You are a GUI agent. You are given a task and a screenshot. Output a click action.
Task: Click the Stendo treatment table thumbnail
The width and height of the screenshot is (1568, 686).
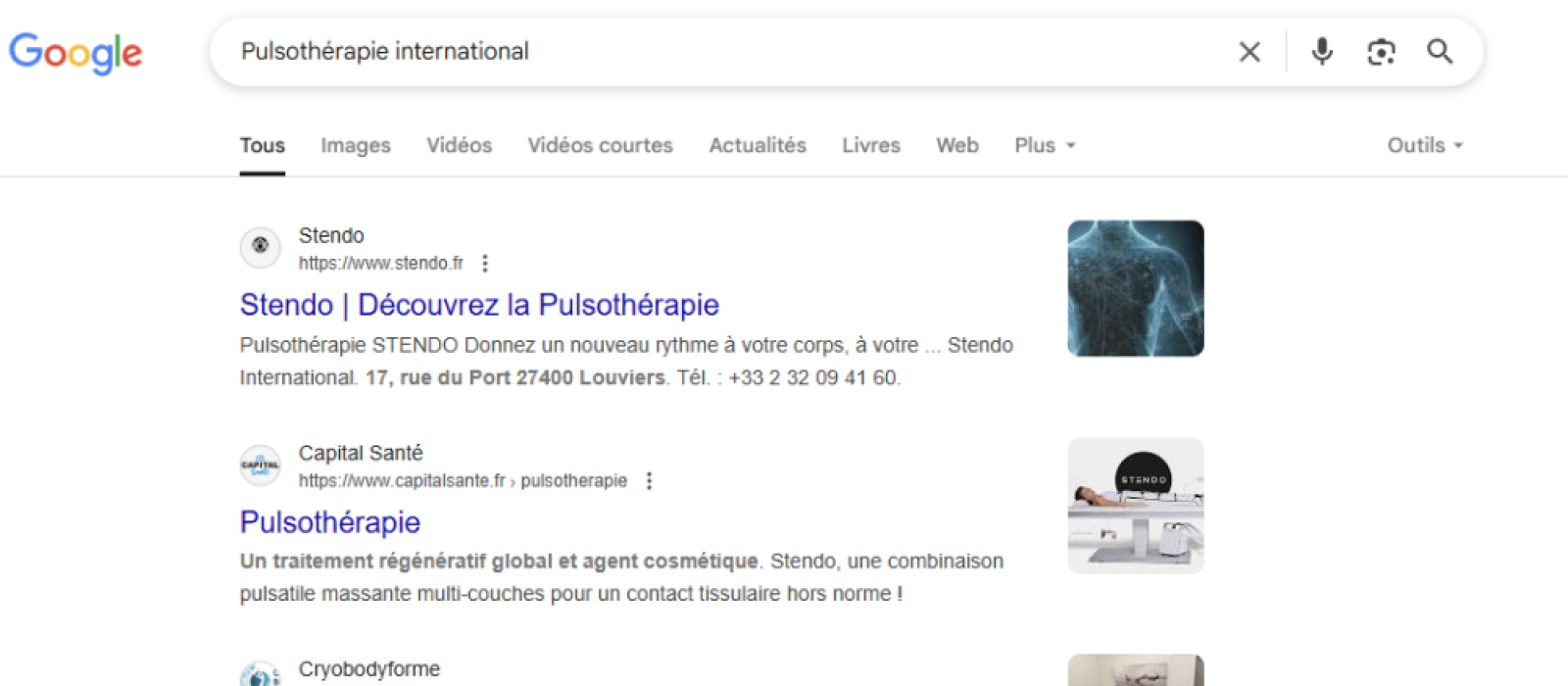pyautogui.click(x=1135, y=506)
